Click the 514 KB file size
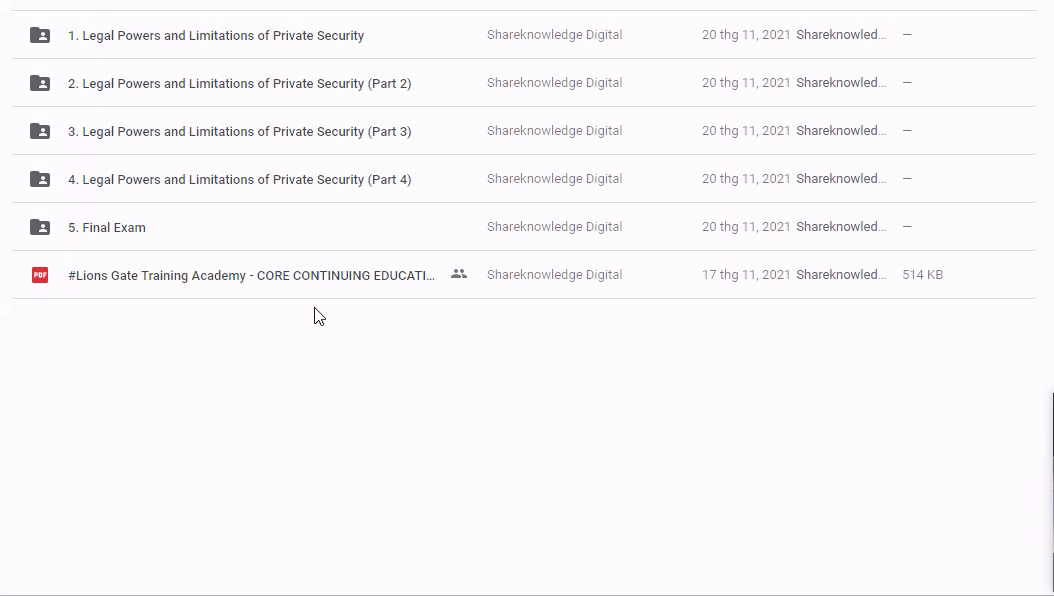Screen dimensions: 1054x596 [x=922, y=275]
